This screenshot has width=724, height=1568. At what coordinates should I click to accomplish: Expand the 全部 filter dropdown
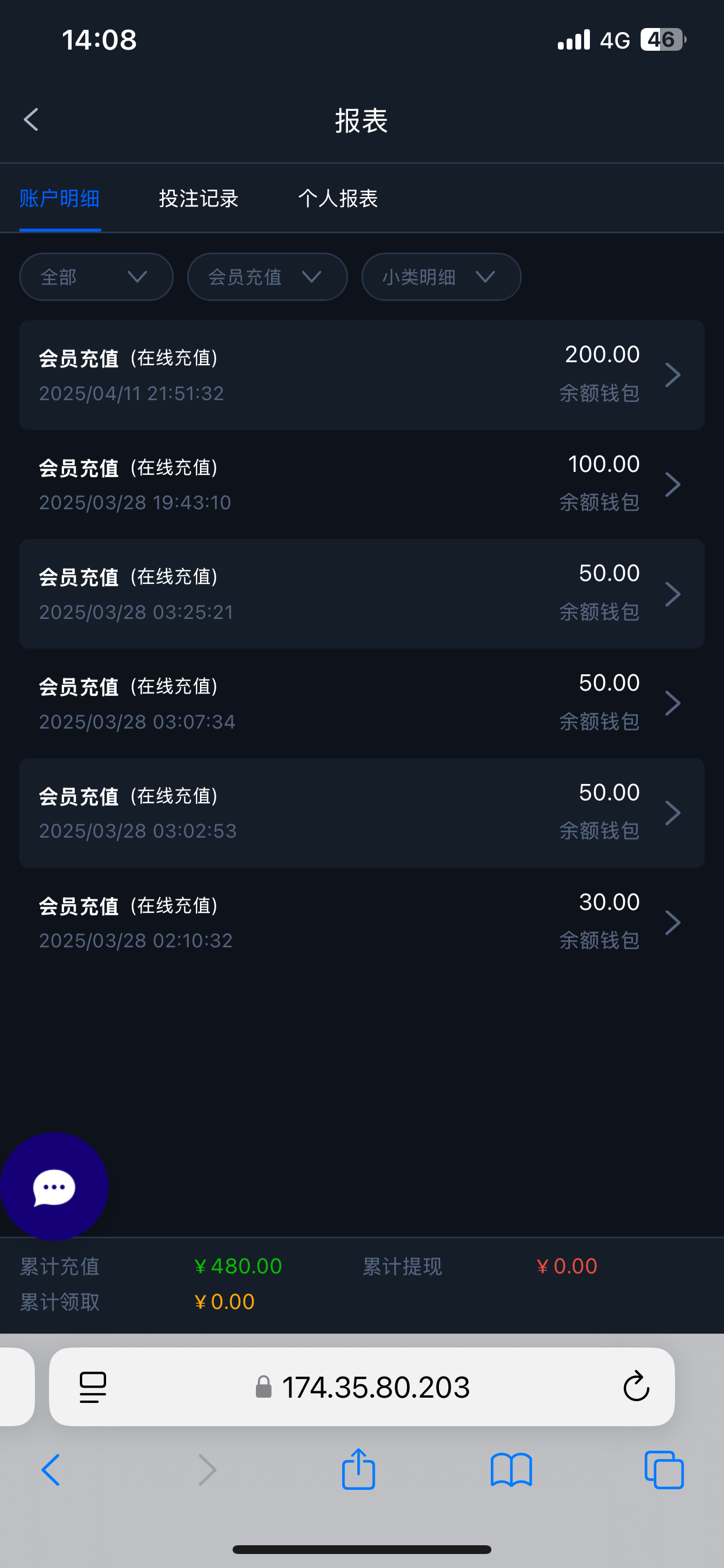96,277
